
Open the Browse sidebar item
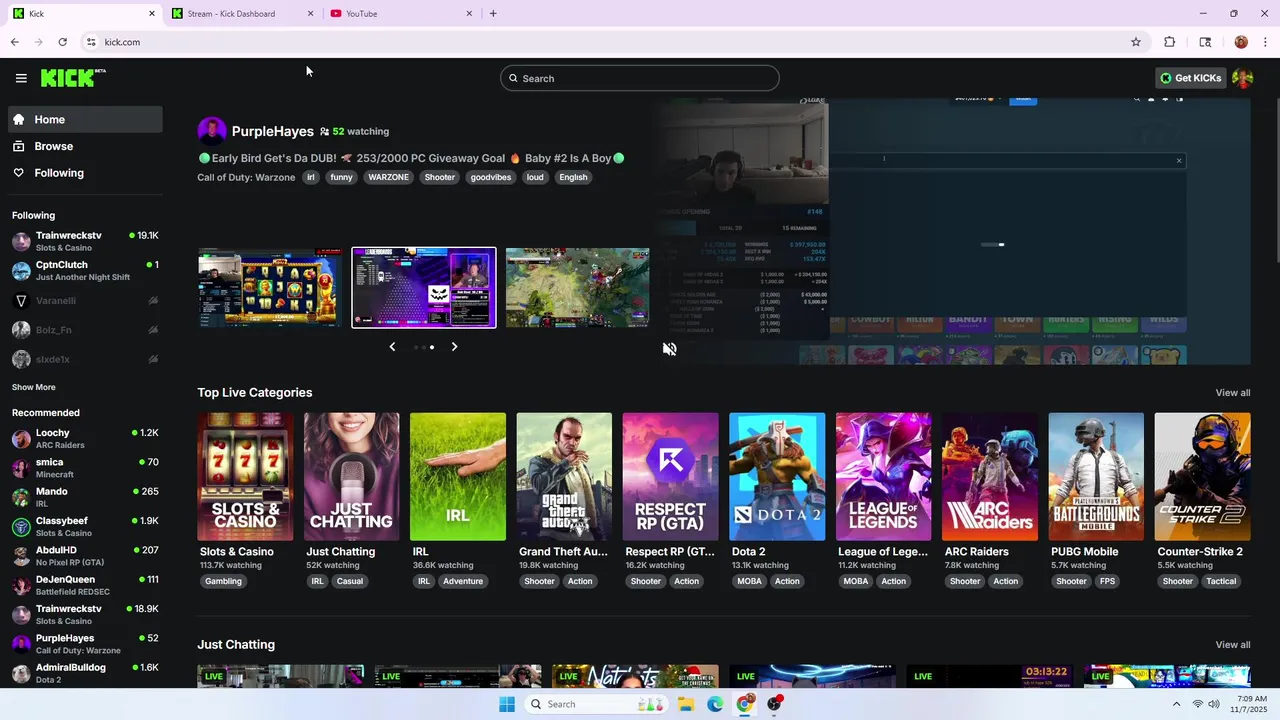(x=85, y=146)
